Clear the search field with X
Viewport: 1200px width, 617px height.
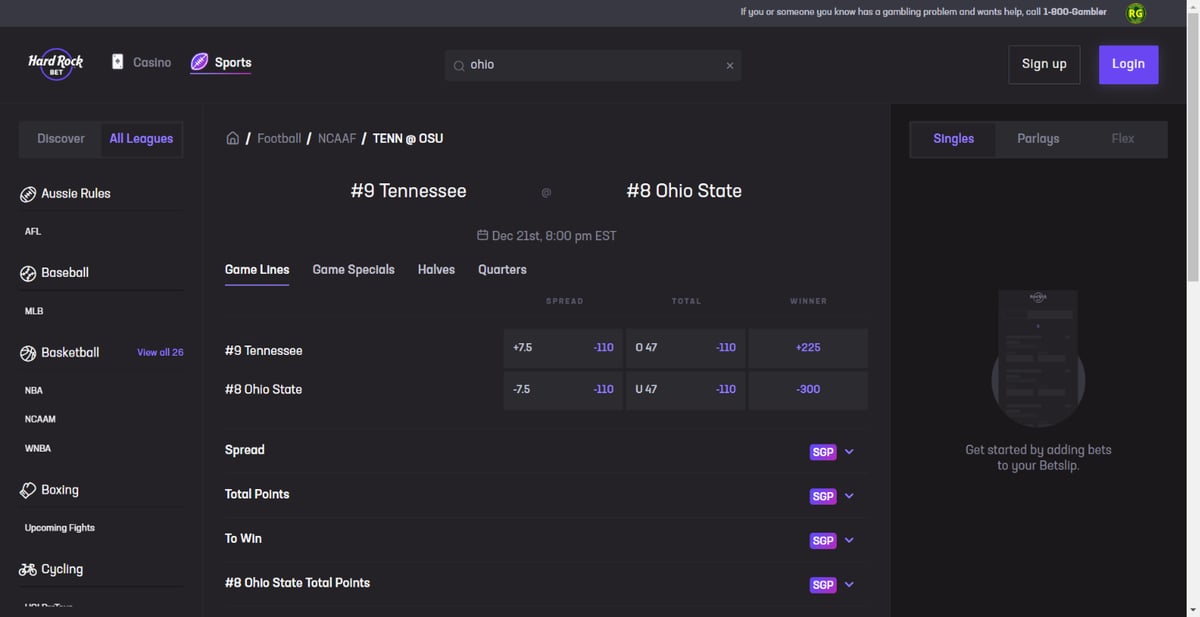point(729,65)
